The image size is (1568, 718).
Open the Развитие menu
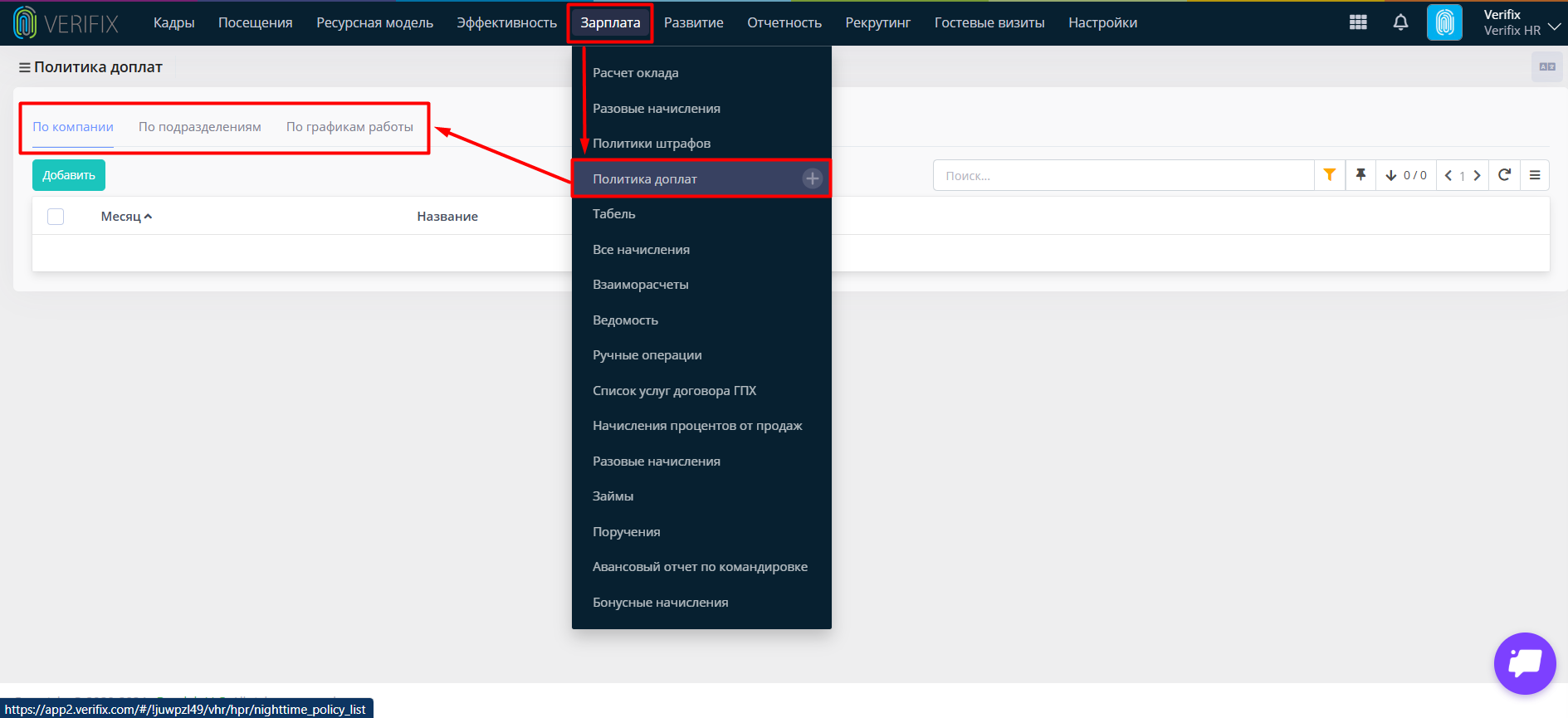tap(694, 22)
